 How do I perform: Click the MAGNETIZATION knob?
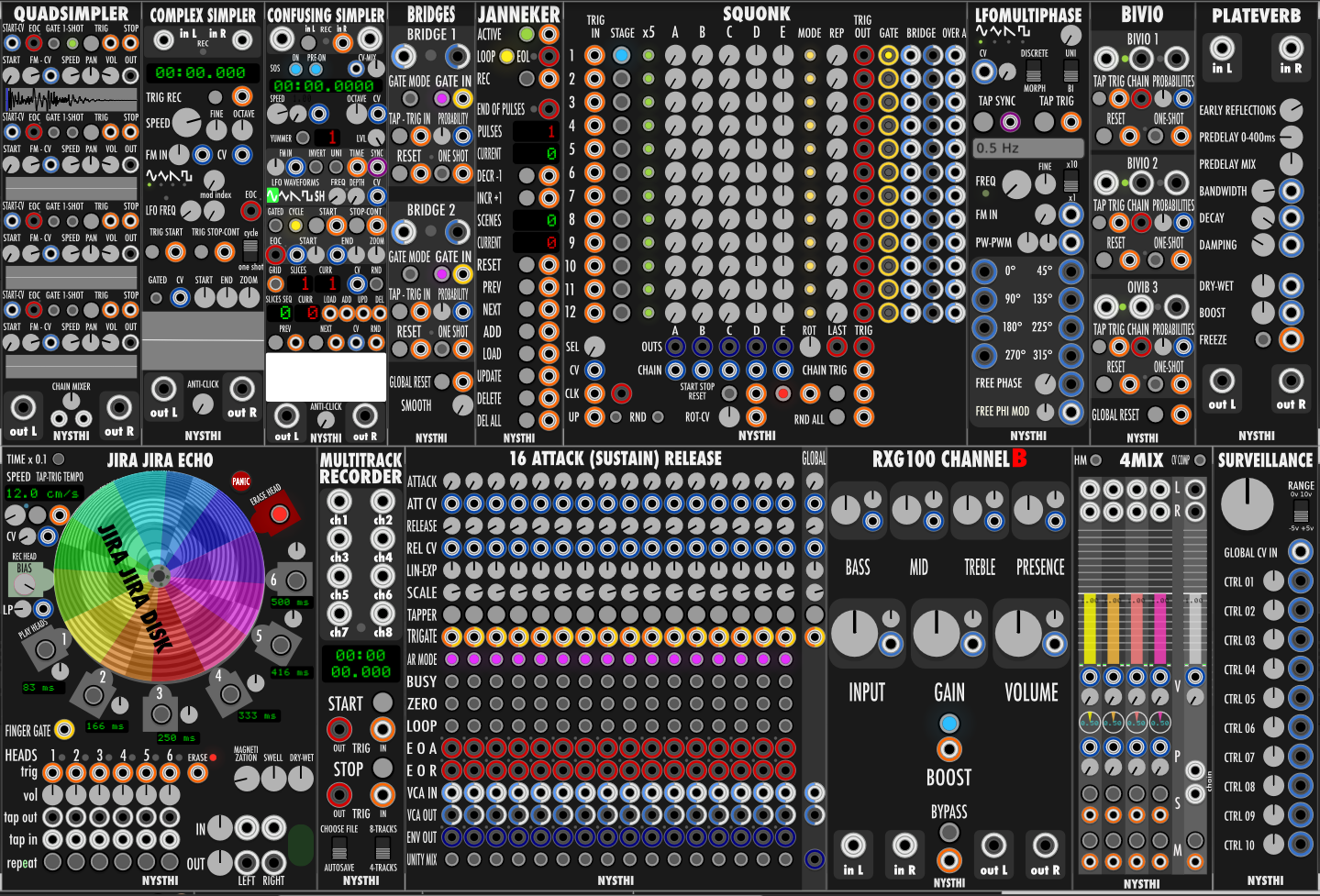pos(247,779)
